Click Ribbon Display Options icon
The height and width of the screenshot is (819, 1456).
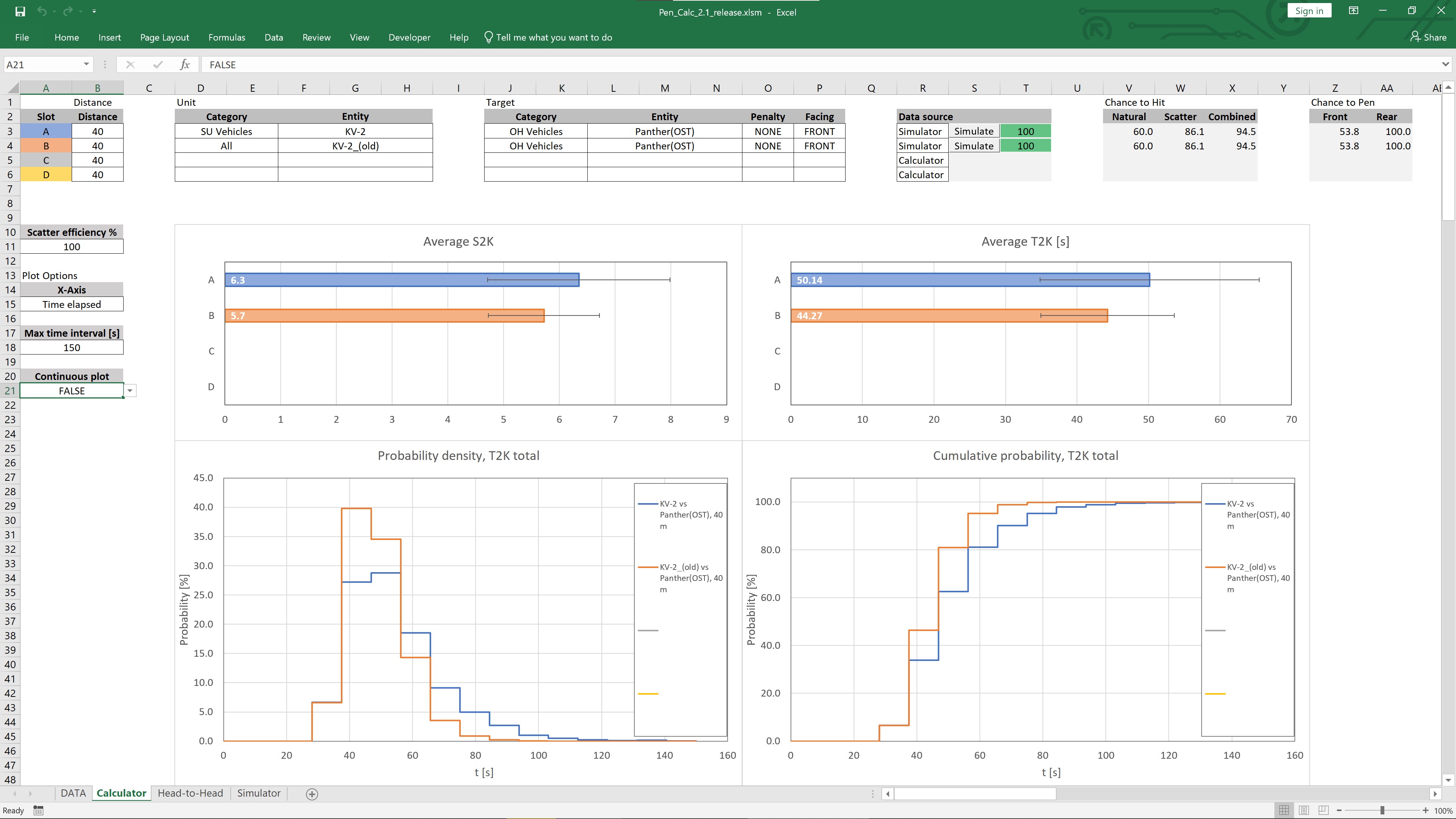[x=1353, y=11]
